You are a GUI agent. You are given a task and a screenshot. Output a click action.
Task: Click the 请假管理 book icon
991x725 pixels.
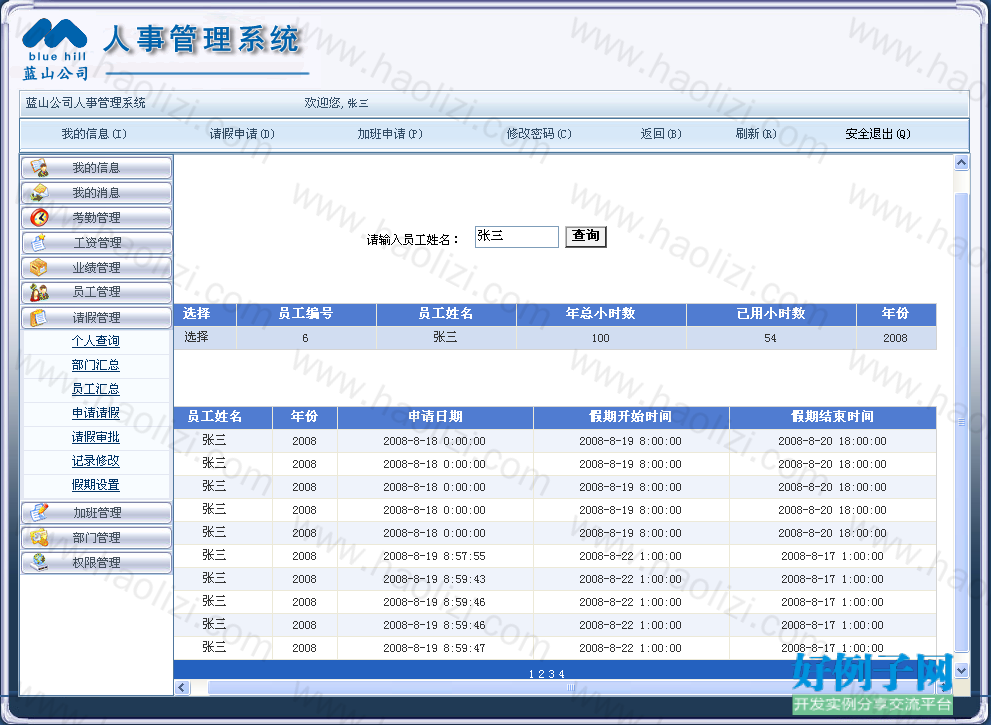tap(39, 317)
